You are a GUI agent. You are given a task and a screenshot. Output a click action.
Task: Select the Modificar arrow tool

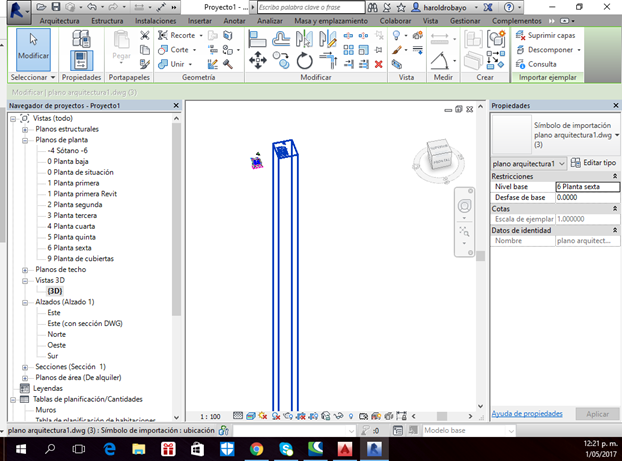33,49
